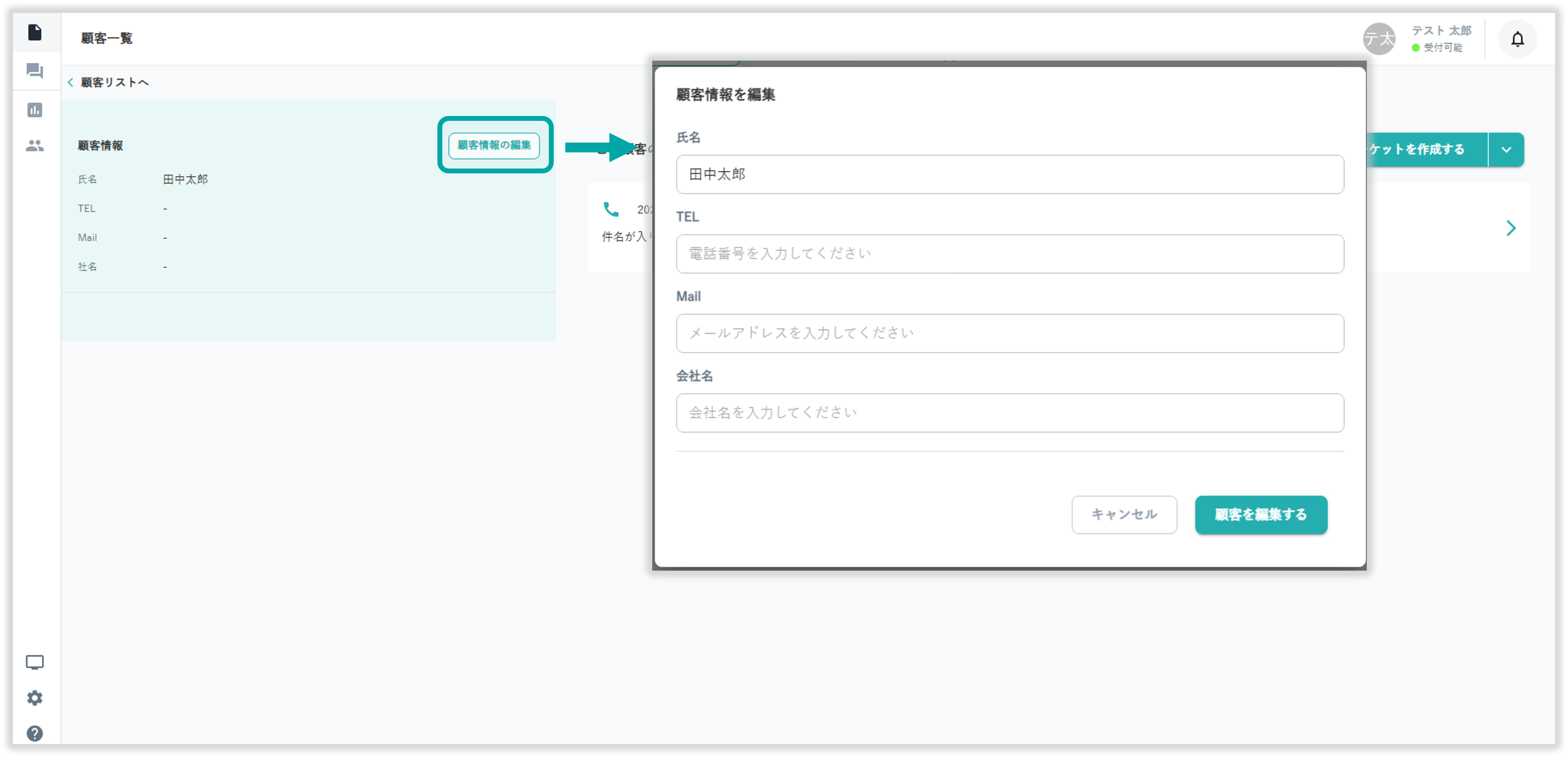Image resolution: width=1568 pixels, height=757 pixels.
Task: Click the monitor screen sidebar icon
Action: (x=35, y=662)
